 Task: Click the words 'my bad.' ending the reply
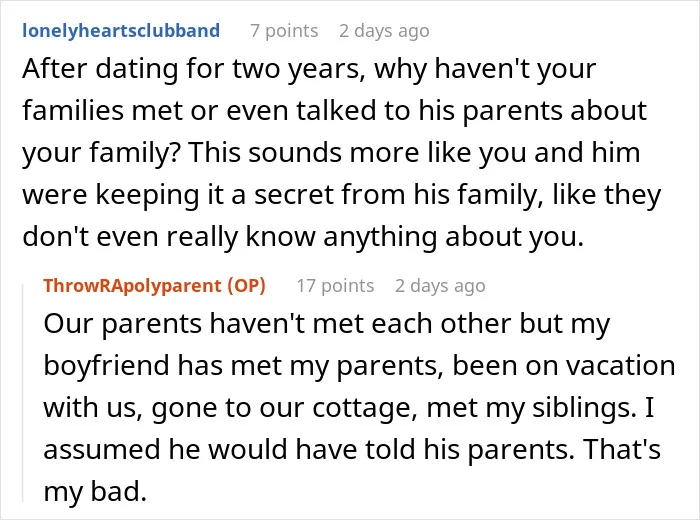(95, 491)
